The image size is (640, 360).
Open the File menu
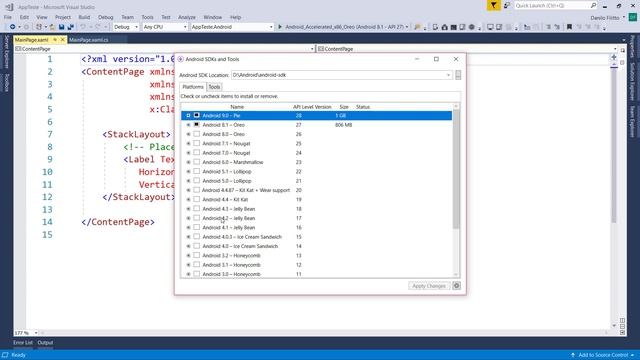(x=8, y=17)
